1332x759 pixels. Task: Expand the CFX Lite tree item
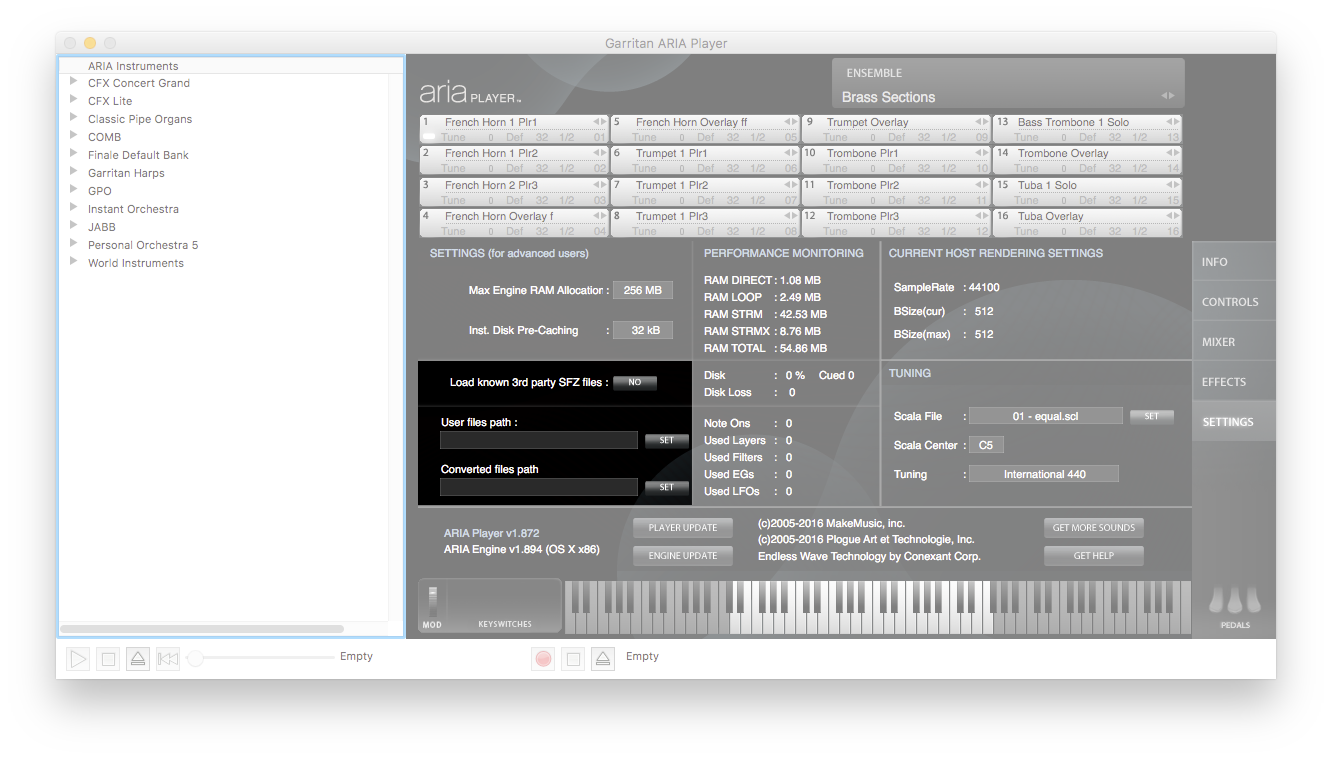tap(74, 101)
